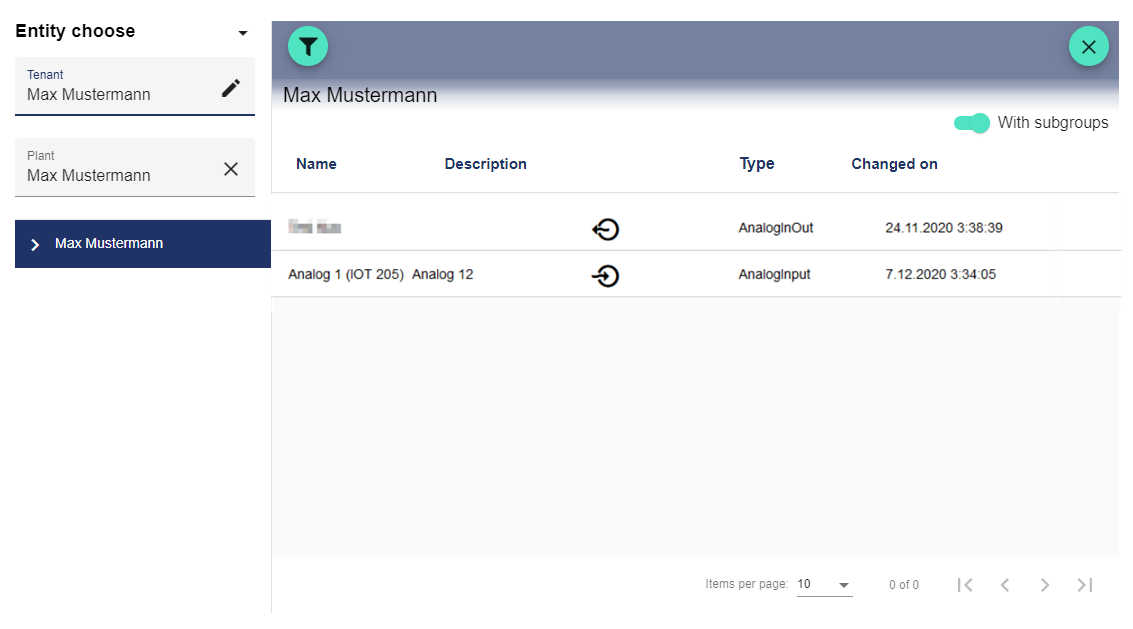
Task: Go to the previous page
Action: pos(1005,585)
